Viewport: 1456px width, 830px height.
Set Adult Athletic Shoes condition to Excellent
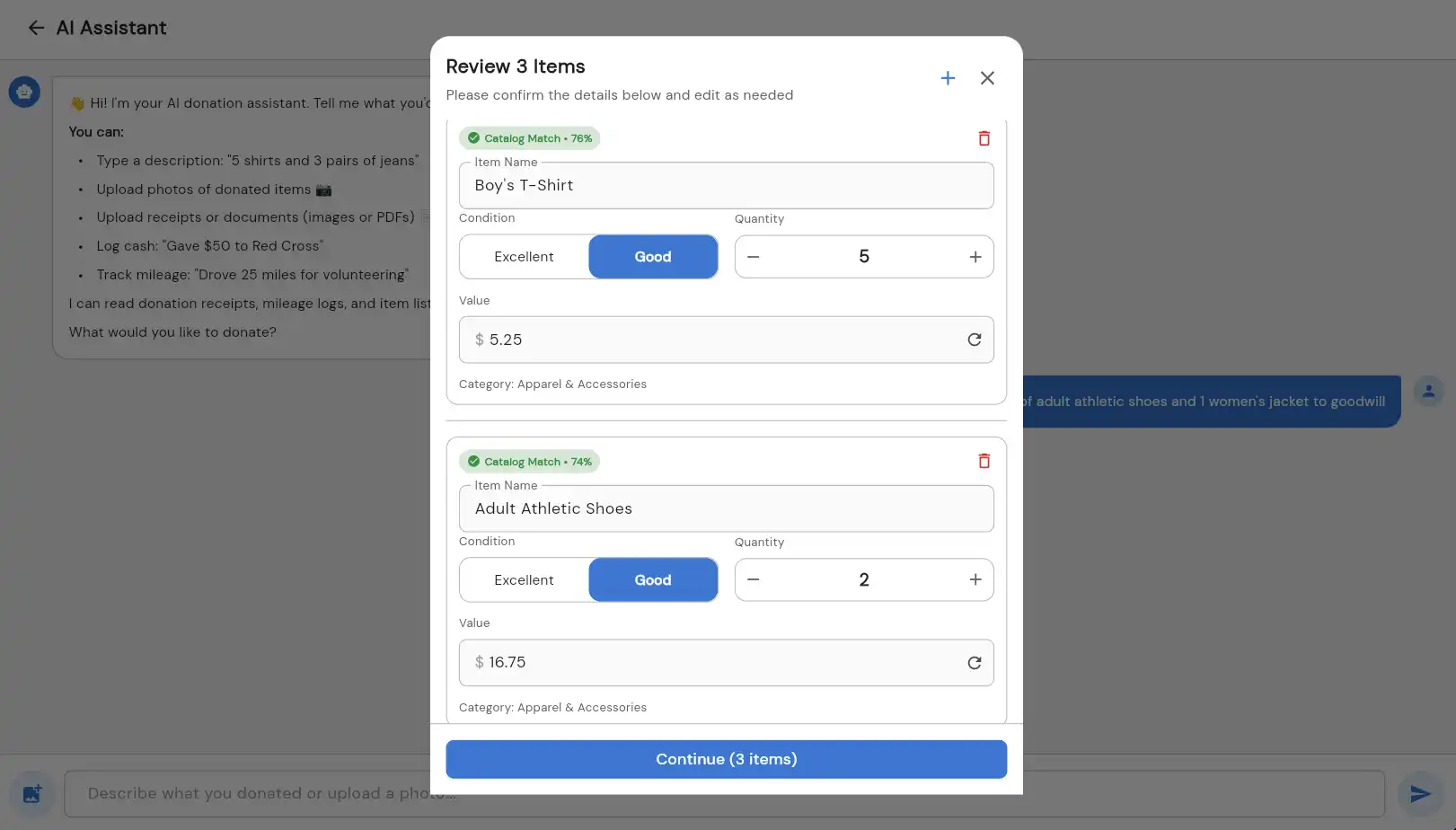click(x=524, y=580)
